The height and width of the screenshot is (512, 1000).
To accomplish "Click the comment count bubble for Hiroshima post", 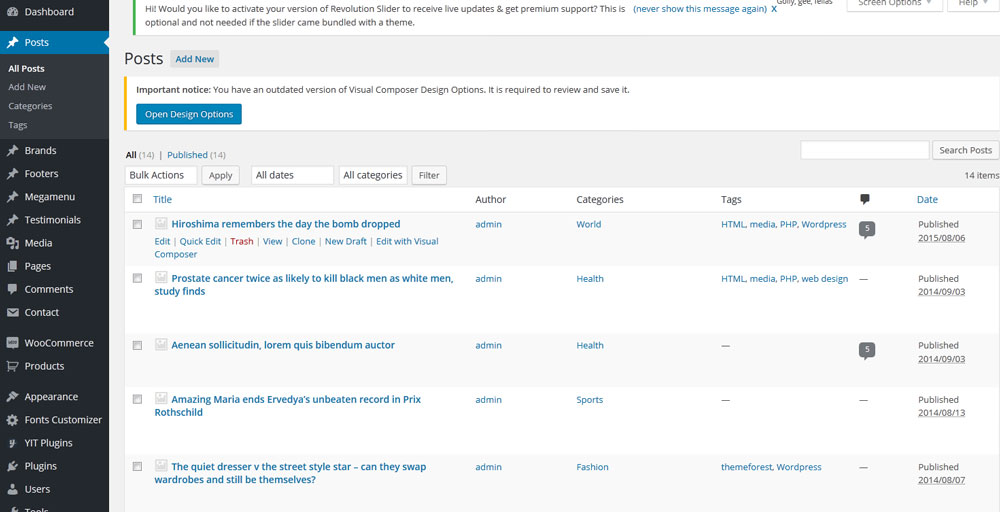I will 867,229.
